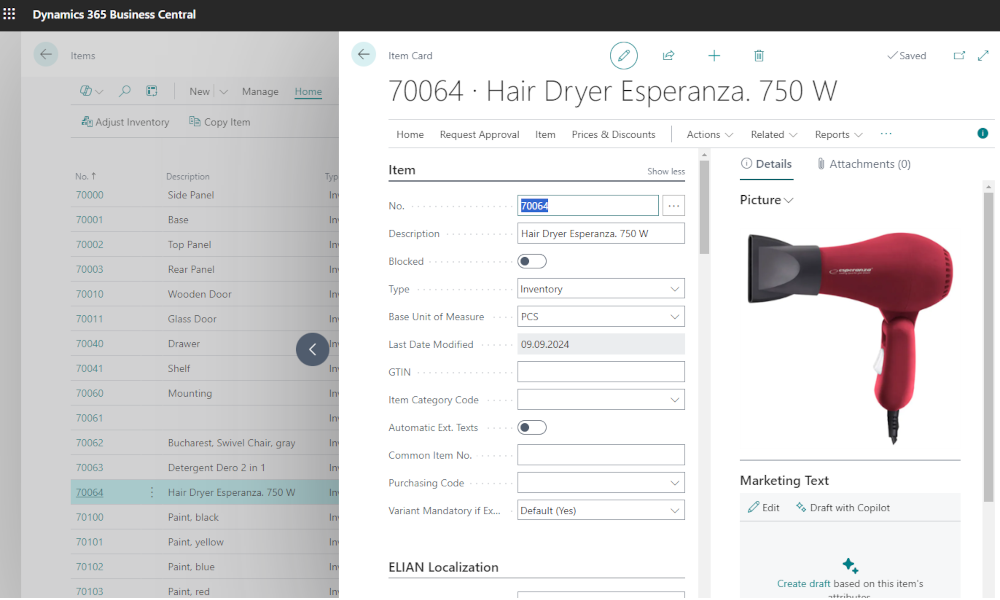Screen dimensions: 1000x600
Task: Toggle the Blocked switch
Action: pos(532,261)
